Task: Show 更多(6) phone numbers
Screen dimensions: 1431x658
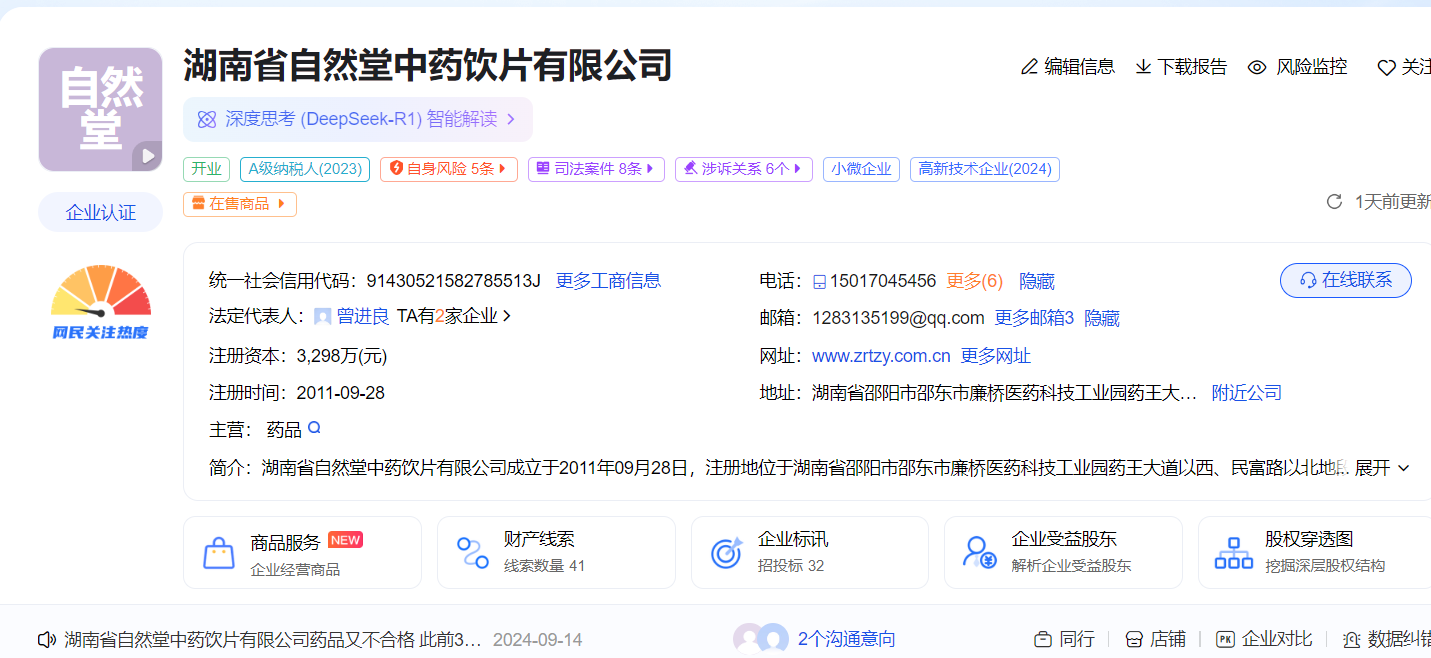Action: 974,281
